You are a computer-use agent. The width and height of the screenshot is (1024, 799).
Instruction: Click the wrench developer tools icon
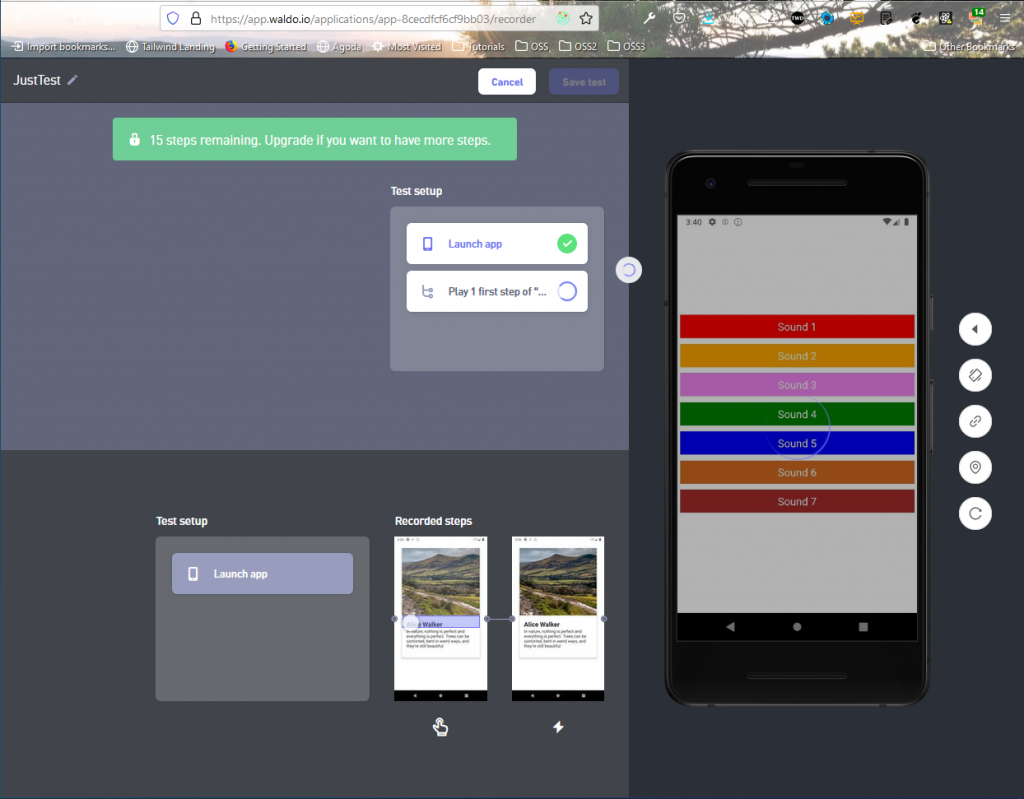pyautogui.click(x=649, y=18)
